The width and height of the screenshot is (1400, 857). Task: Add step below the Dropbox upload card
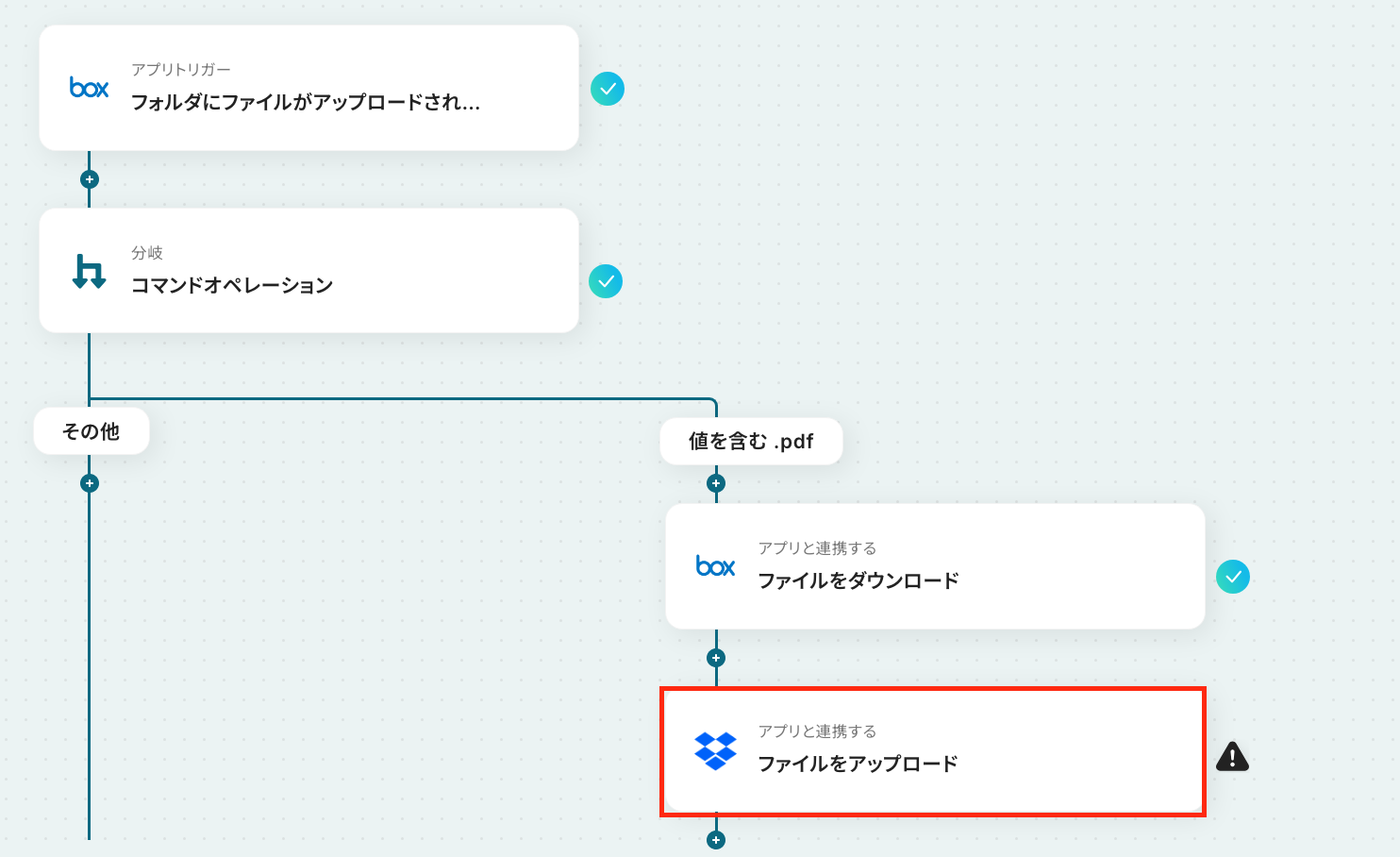[x=716, y=840]
